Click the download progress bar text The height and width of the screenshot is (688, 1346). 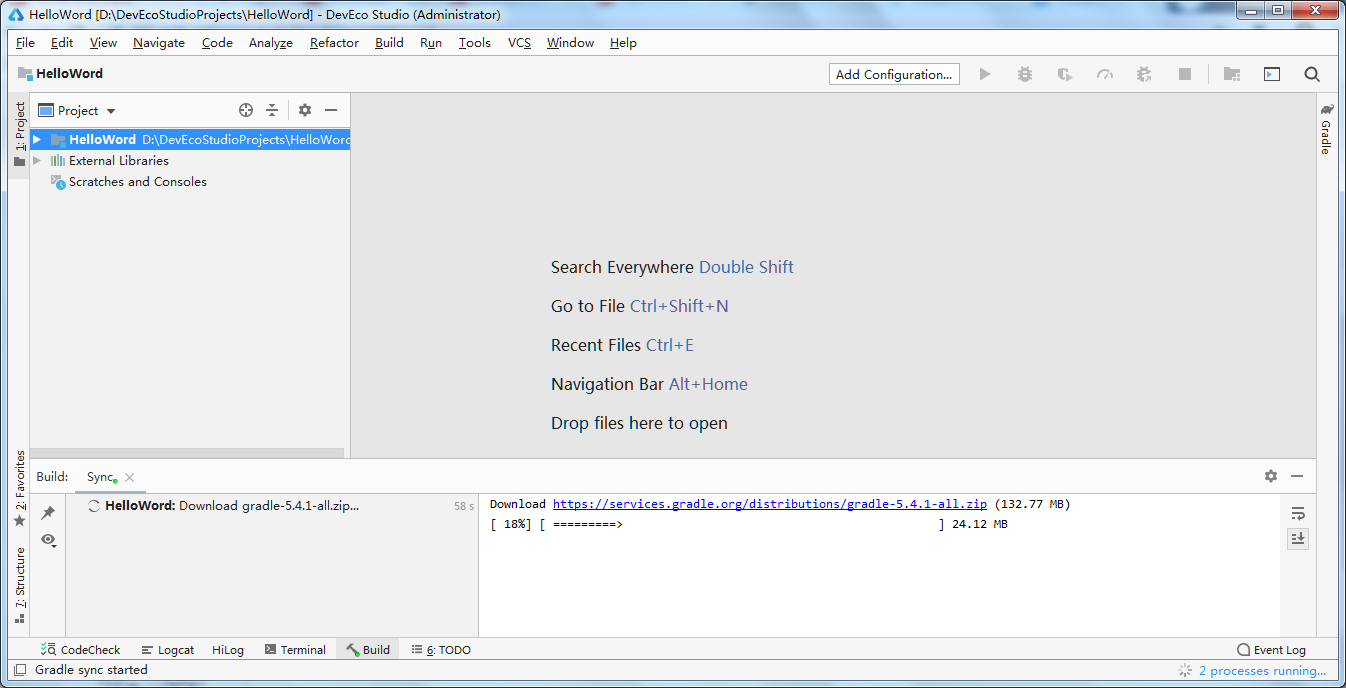tap(748, 524)
